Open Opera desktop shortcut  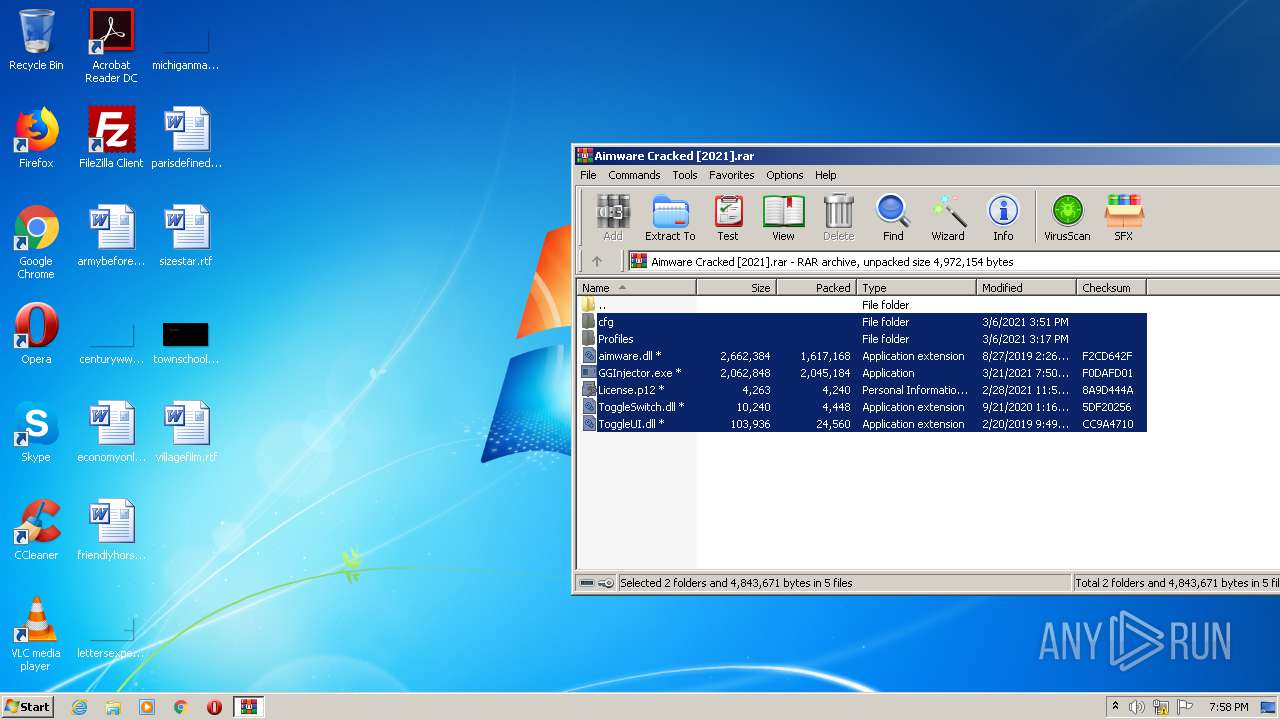pos(36,334)
